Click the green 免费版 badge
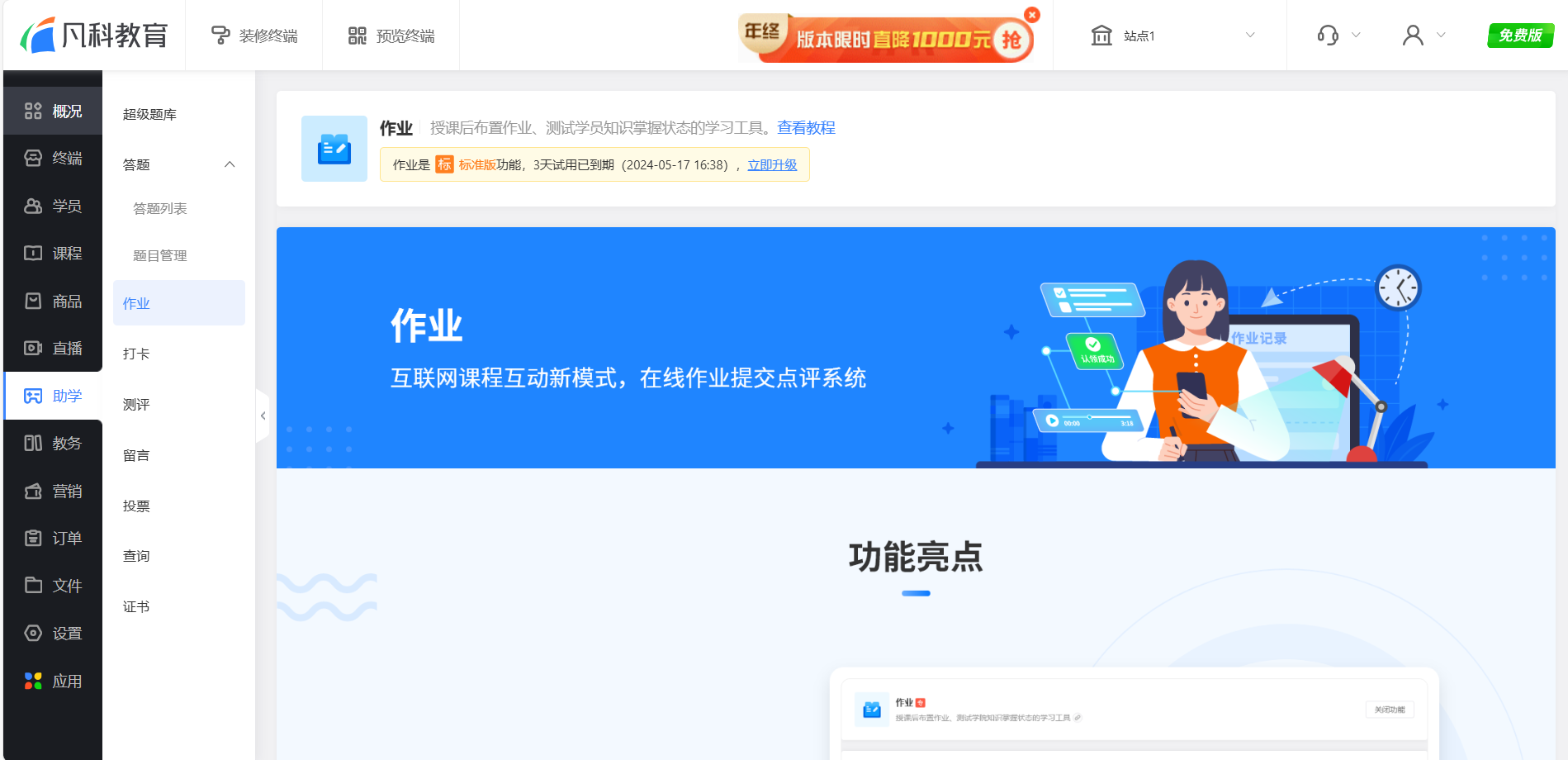This screenshot has height=760, width=1568. 1521,36
